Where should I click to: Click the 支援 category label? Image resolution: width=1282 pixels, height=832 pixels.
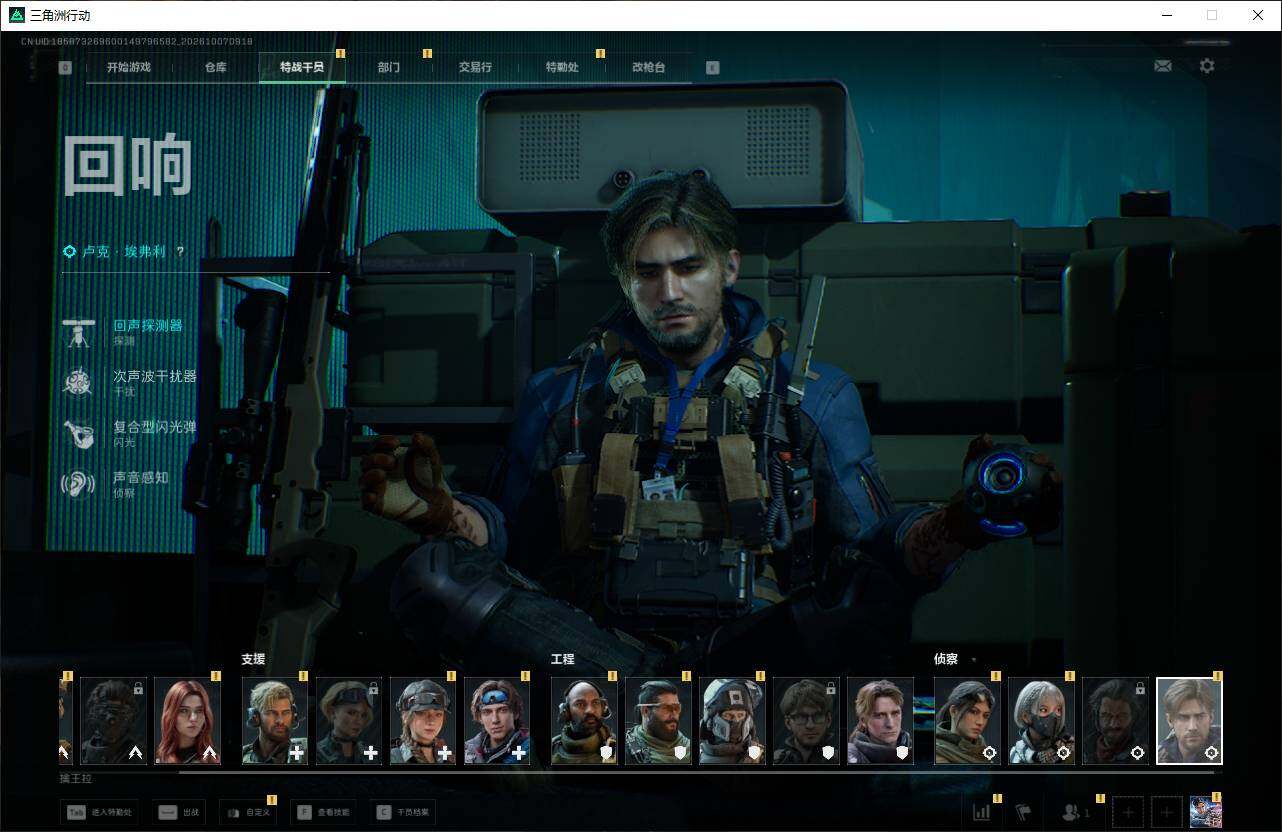click(x=254, y=660)
